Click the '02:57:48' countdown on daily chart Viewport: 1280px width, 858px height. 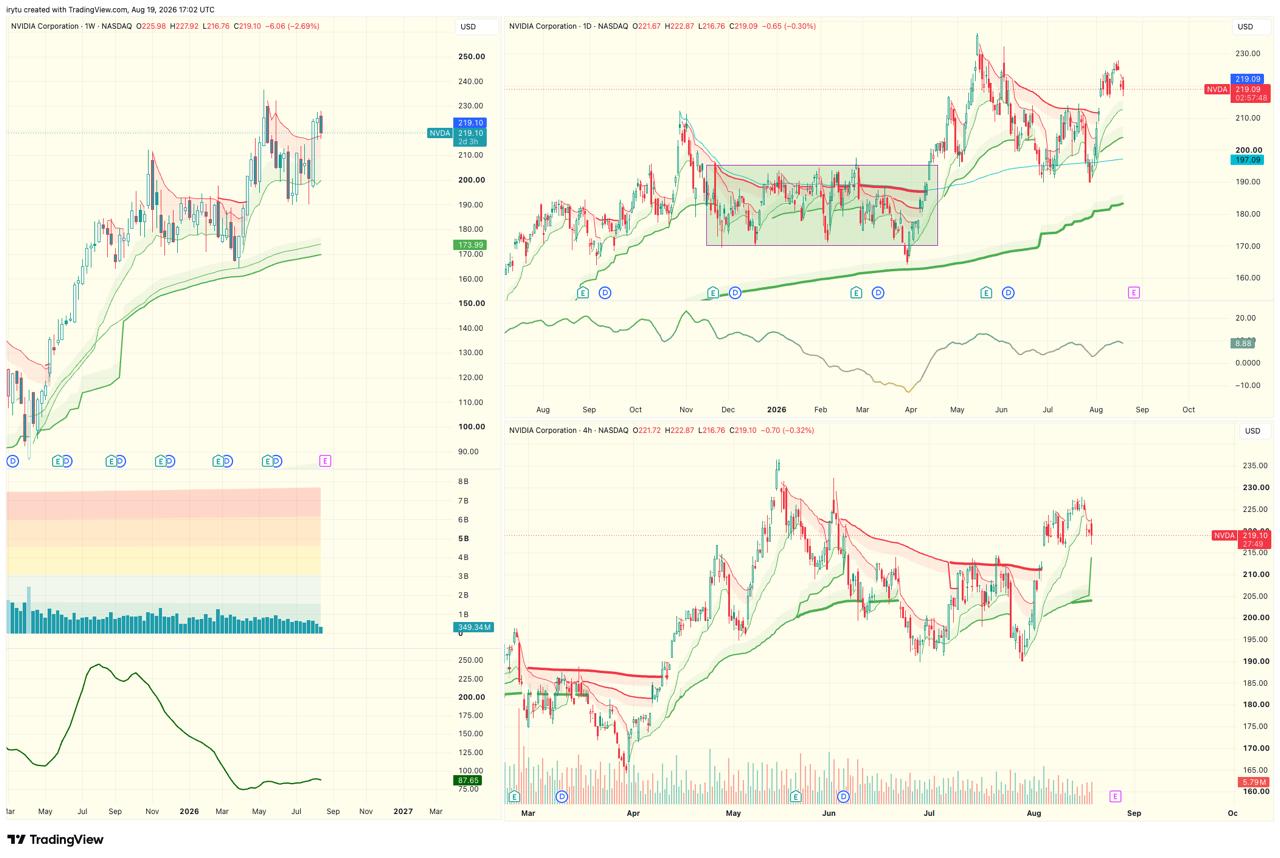tap(1251, 98)
